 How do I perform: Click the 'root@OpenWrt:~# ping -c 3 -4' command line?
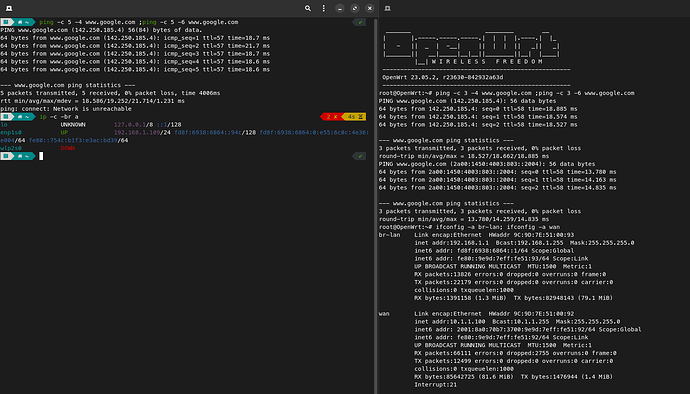click(x=506, y=93)
